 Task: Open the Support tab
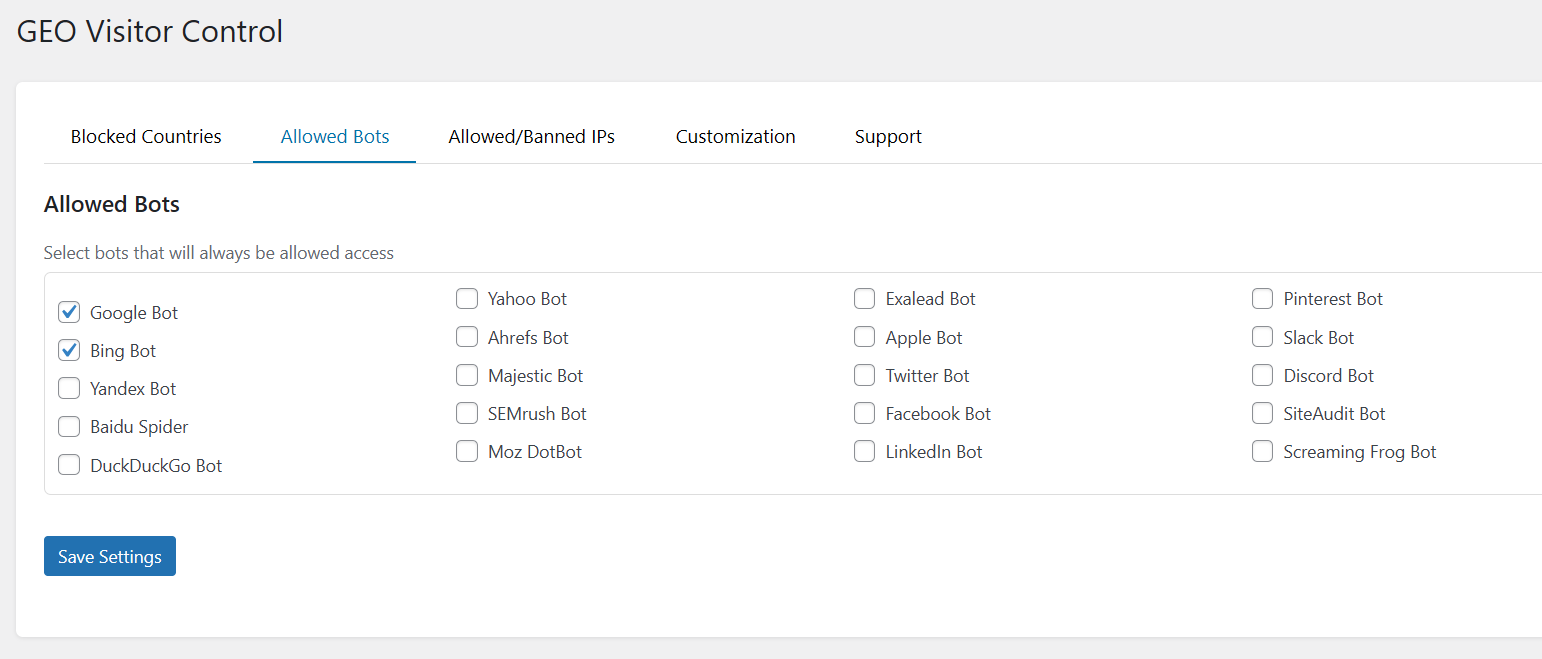point(888,136)
